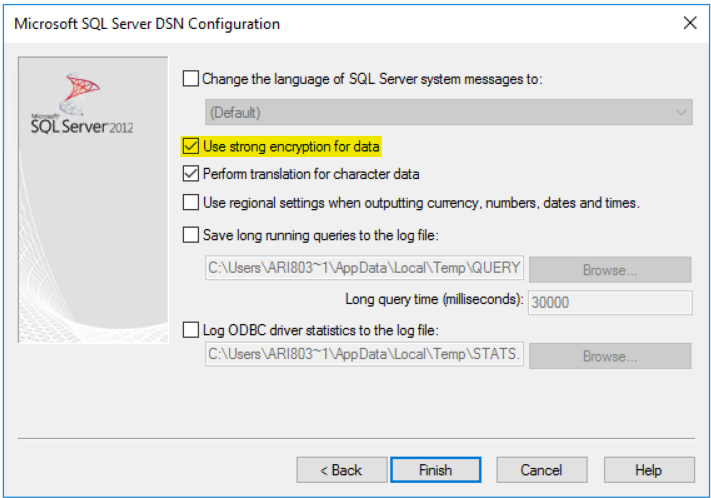Toggle Perform translation for character data
Viewport: 711px width, 498px height.
pyautogui.click(x=190, y=174)
